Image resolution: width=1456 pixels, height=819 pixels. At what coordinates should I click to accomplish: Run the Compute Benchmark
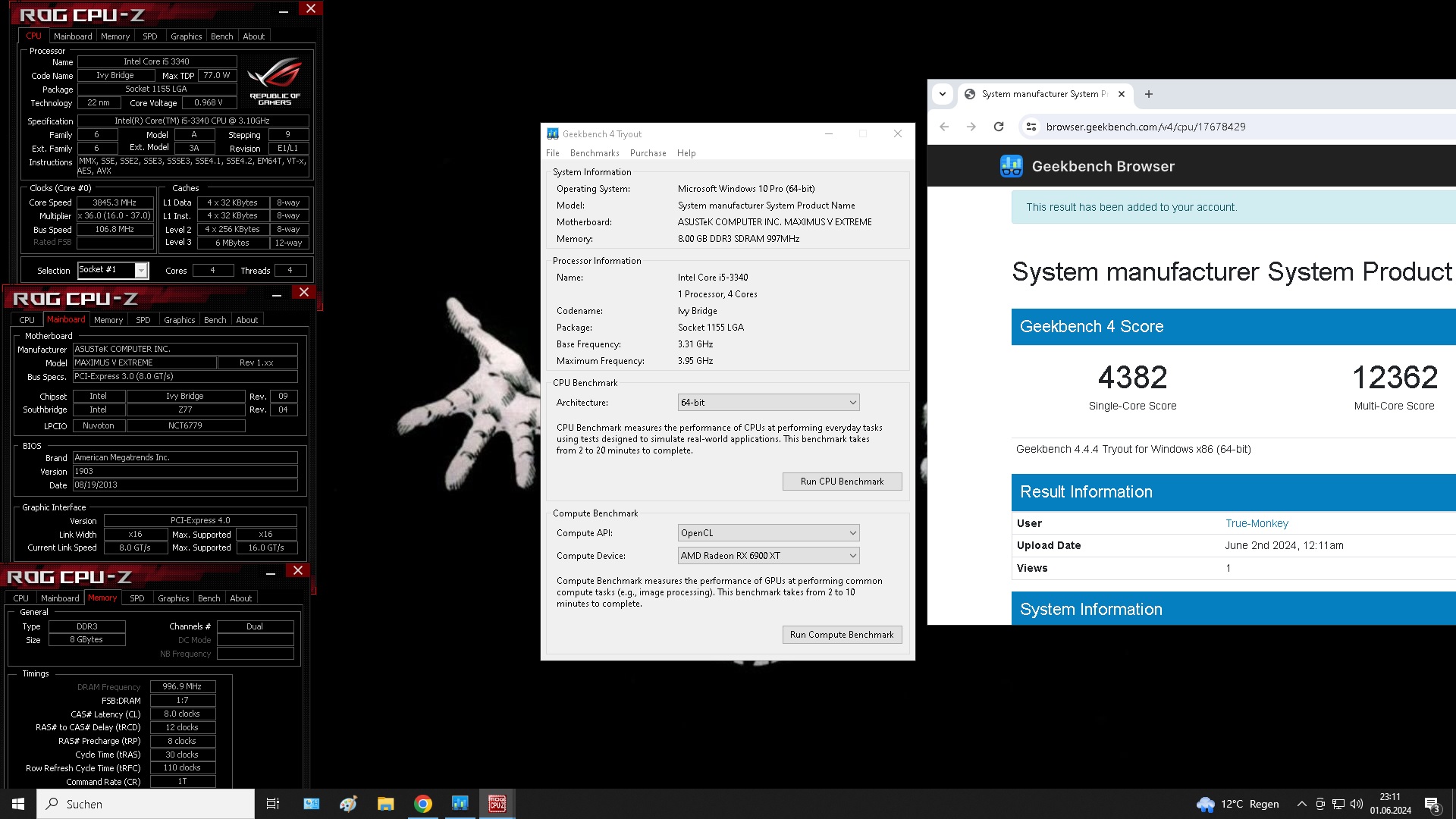pyautogui.click(x=842, y=635)
